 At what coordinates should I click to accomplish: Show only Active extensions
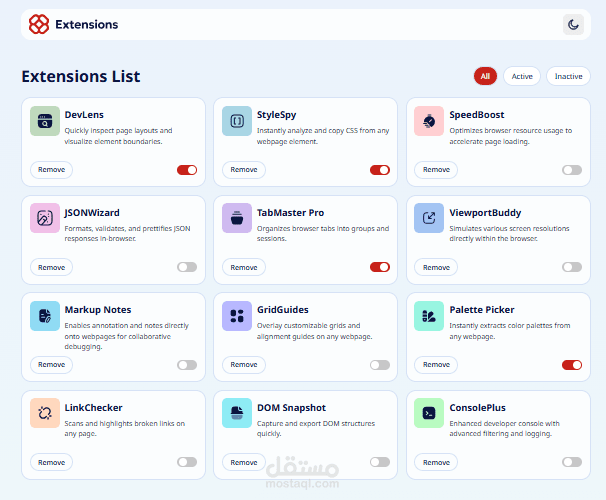[522, 76]
